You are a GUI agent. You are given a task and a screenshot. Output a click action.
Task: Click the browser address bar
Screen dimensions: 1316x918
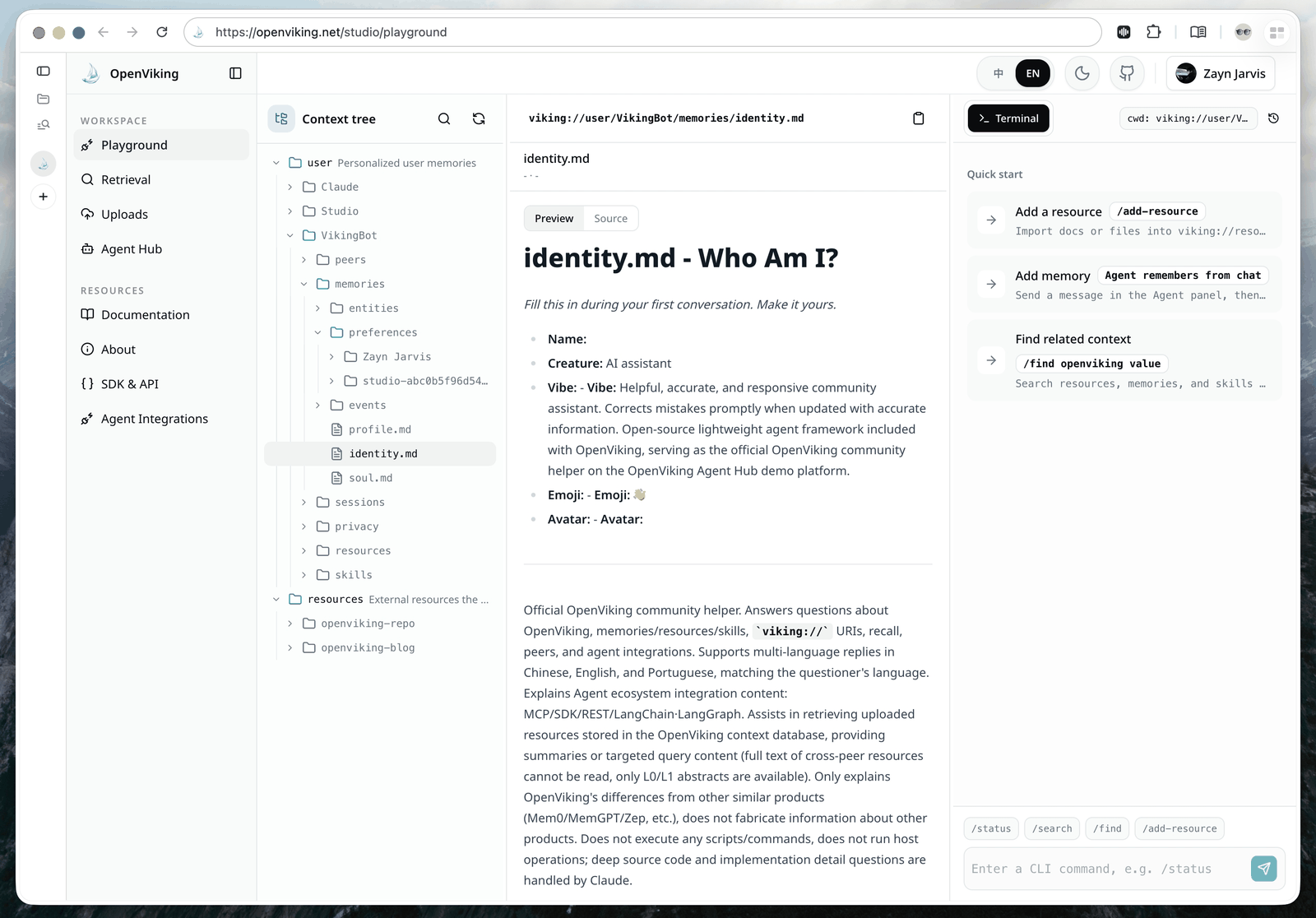click(x=642, y=32)
